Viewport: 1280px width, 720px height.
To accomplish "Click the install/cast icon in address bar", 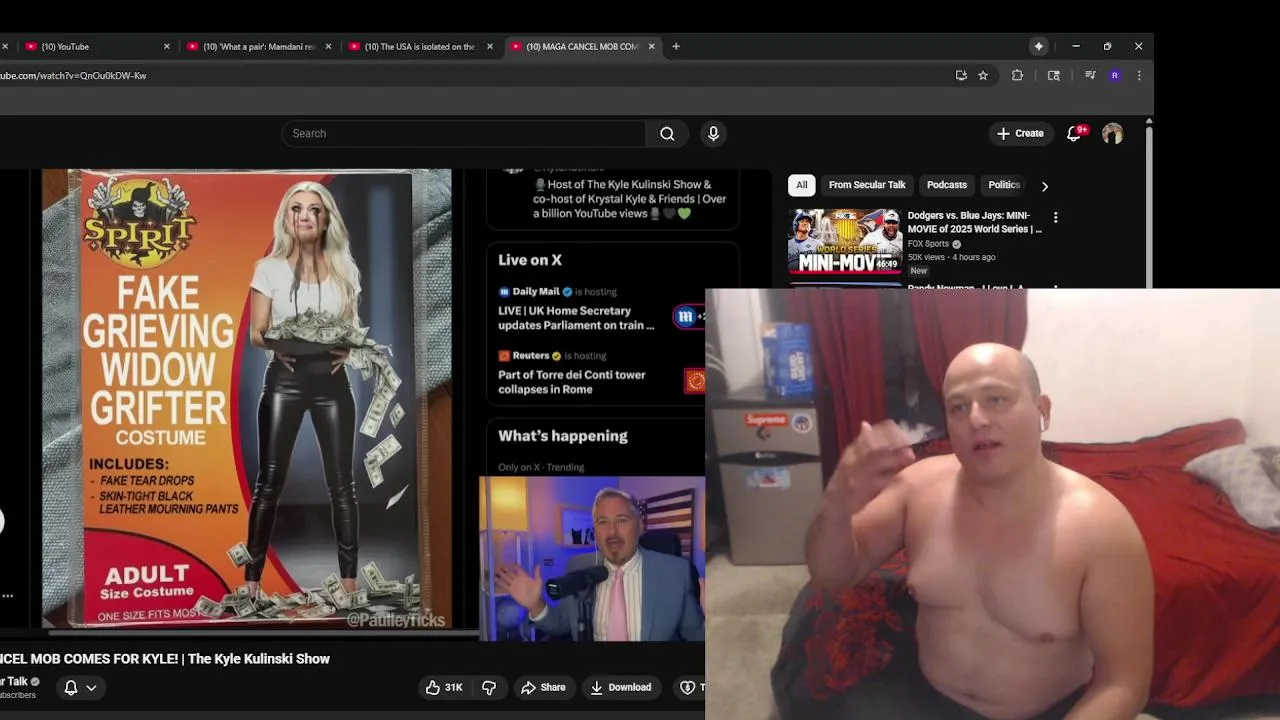I will [961, 75].
